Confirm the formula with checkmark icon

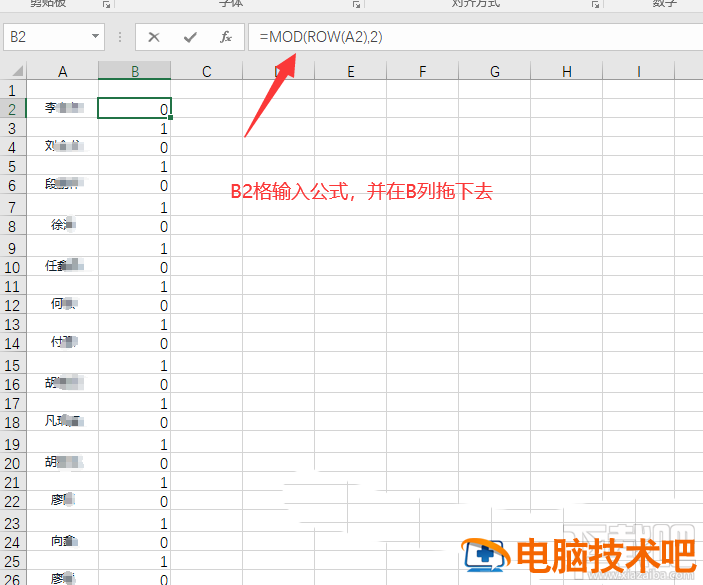coord(190,37)
